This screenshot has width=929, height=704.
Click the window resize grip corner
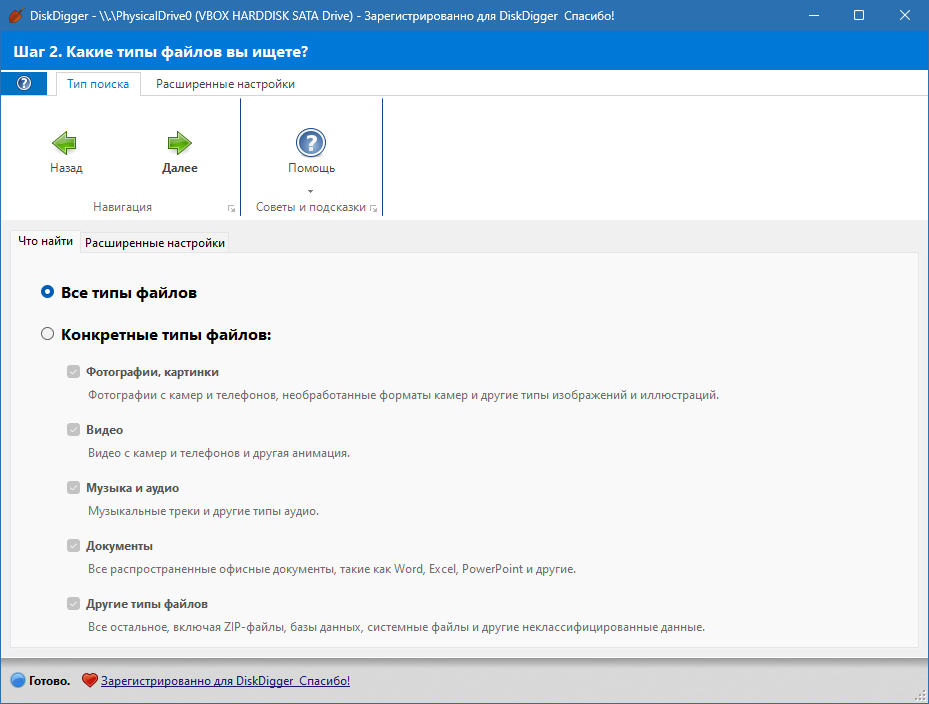point(920,695)
